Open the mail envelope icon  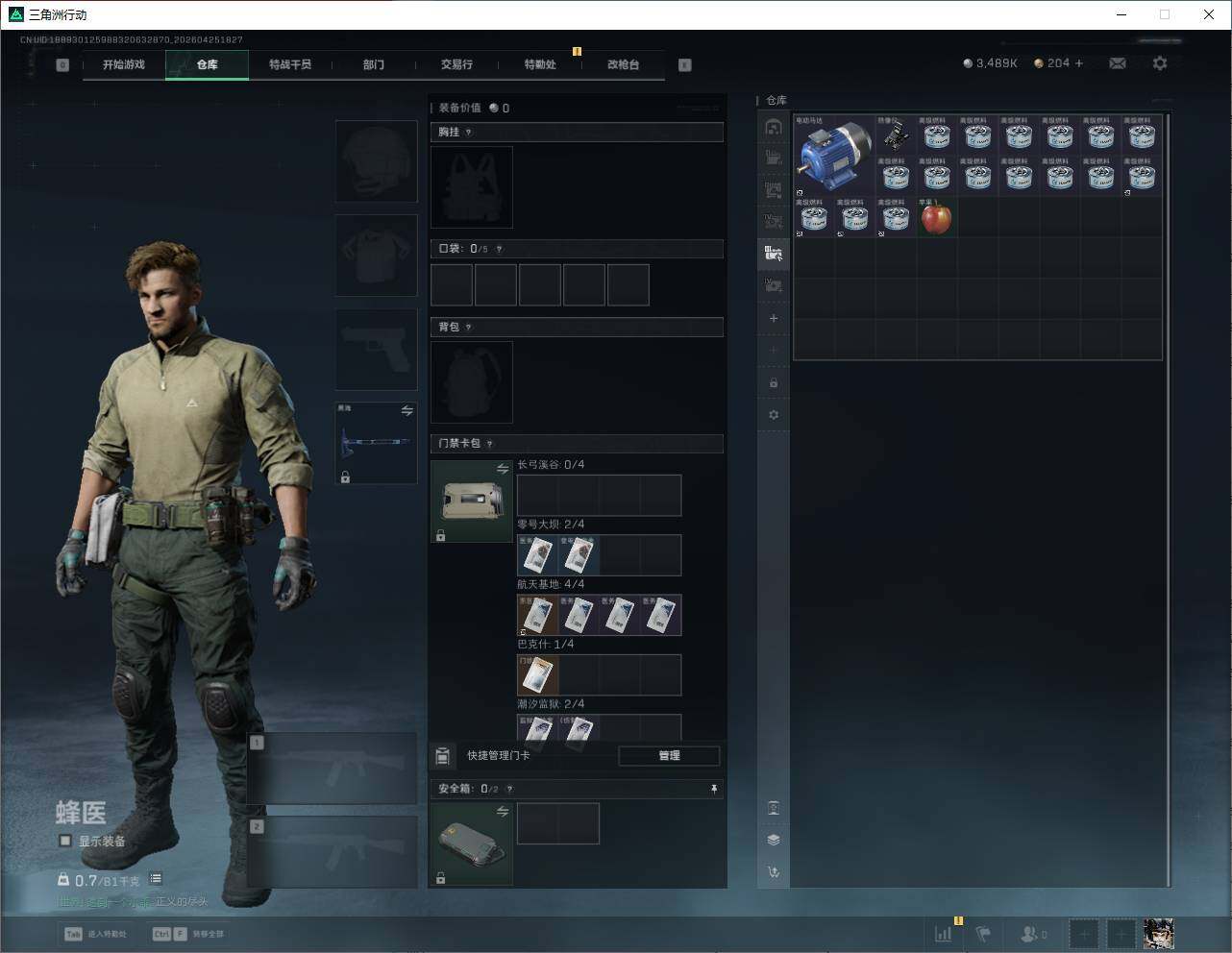[1118, 63]
